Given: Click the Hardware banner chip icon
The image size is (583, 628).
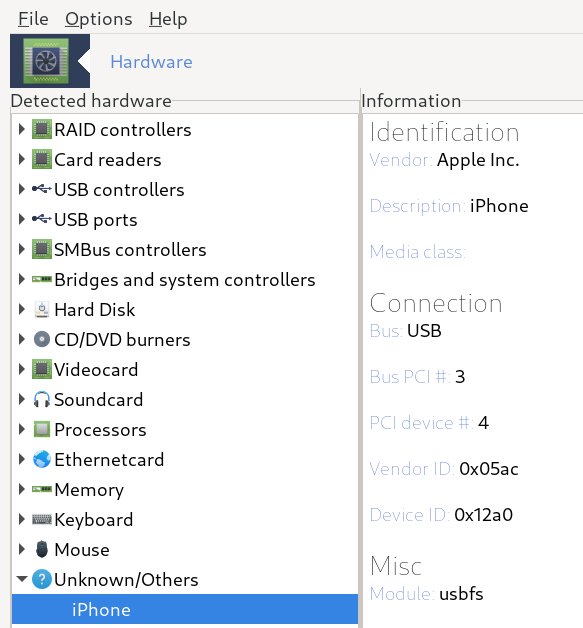Looking at the screenshot, I should [x=46, y=61].
